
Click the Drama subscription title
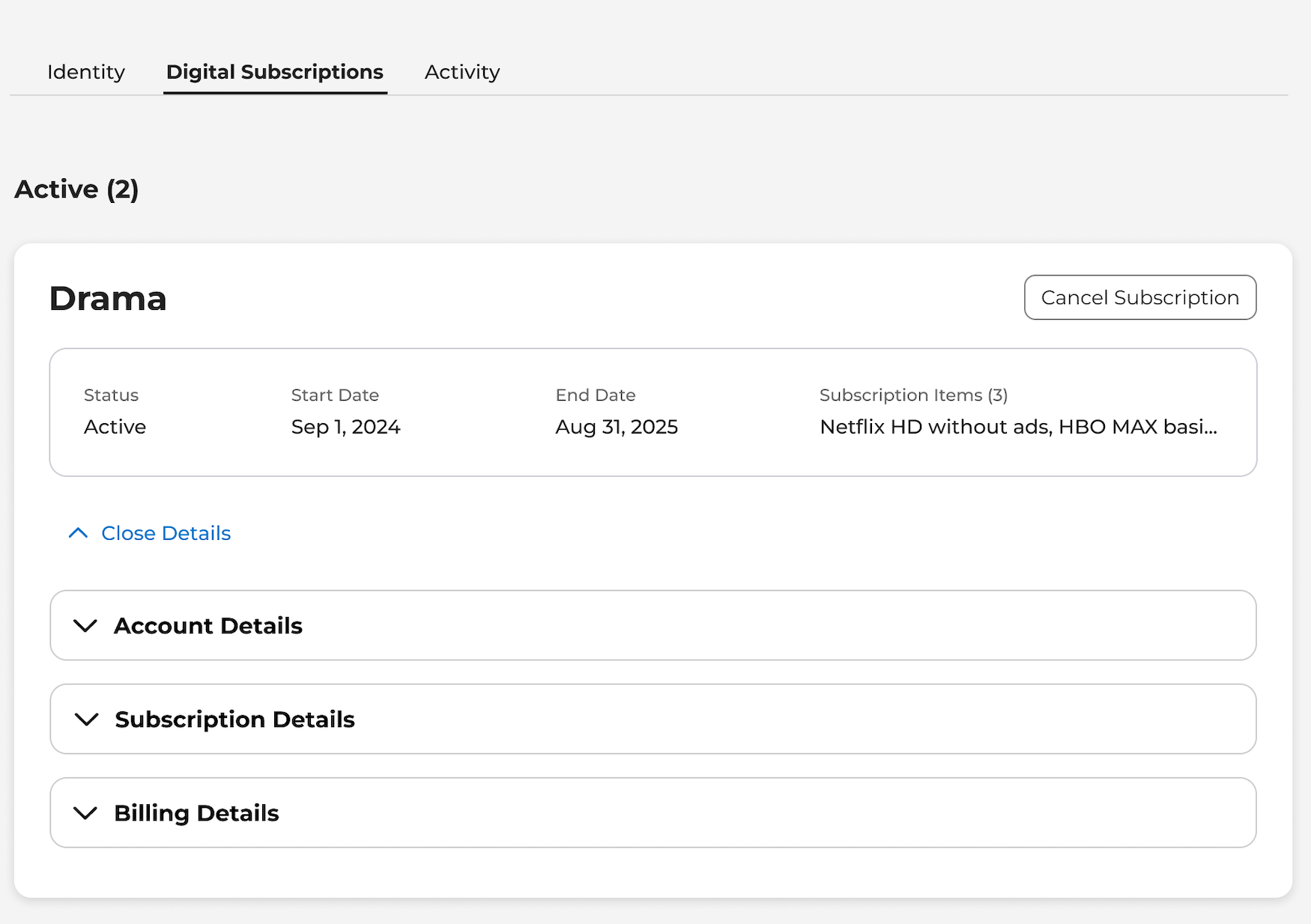click(x=108, y=299)
